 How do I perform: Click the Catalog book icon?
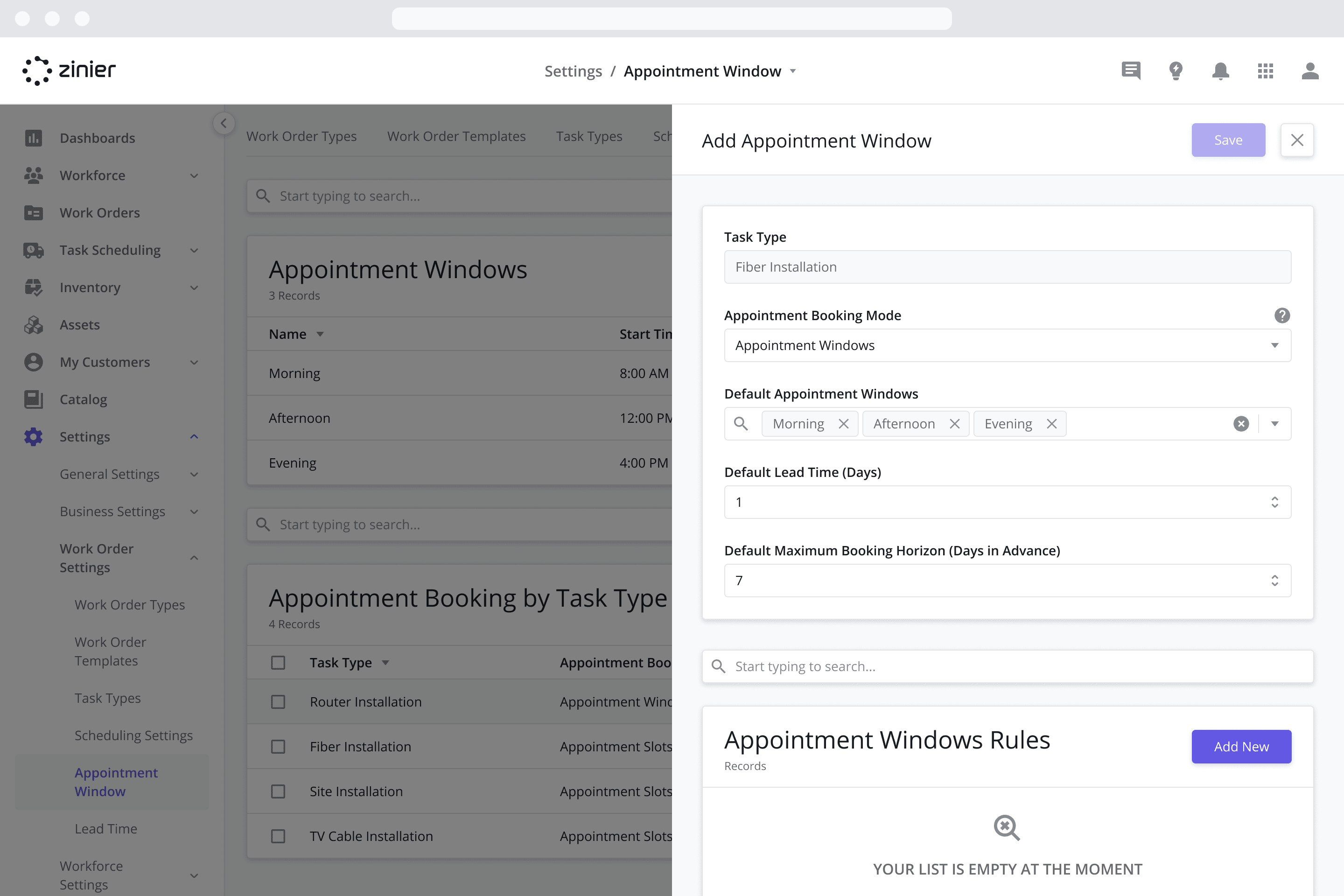point(33,399)
